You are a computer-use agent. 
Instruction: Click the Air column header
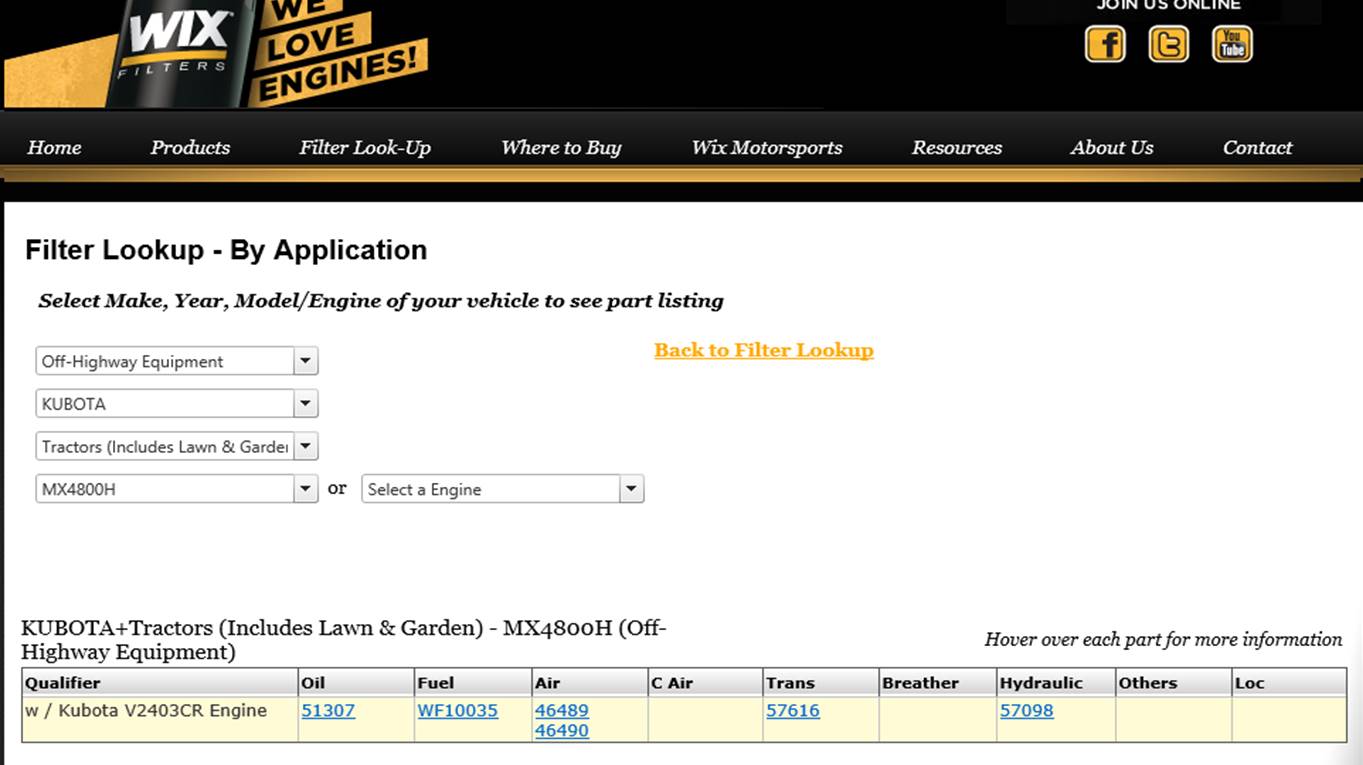pos(590,683)
